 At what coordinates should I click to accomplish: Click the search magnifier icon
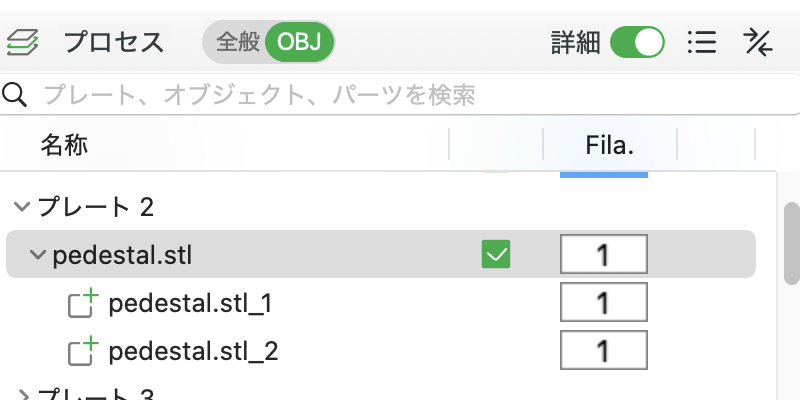pos(15,95)
